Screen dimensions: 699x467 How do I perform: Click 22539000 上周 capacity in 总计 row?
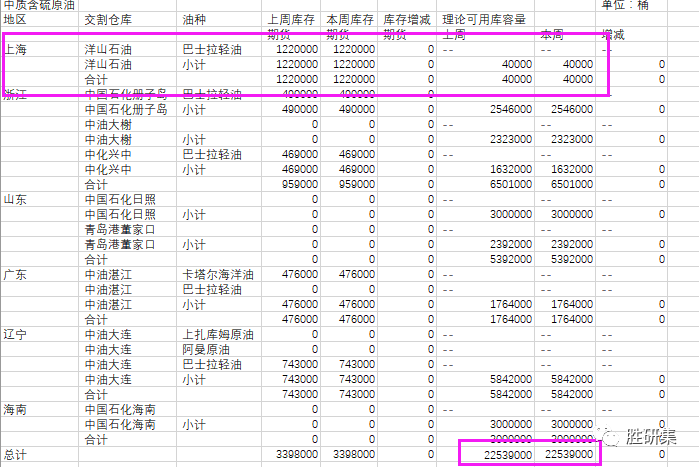click(508, 455)
